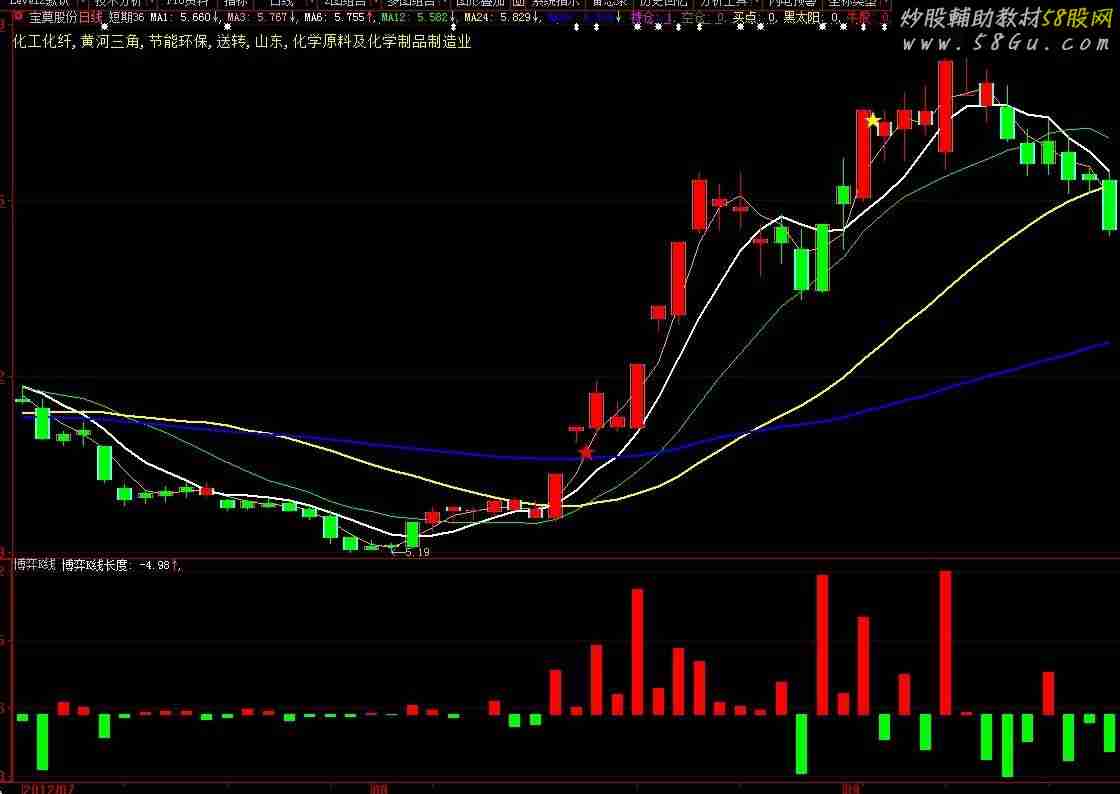Click the yellow star signal marker
This screenshot has width=1120, height=794.
point(872,121)
